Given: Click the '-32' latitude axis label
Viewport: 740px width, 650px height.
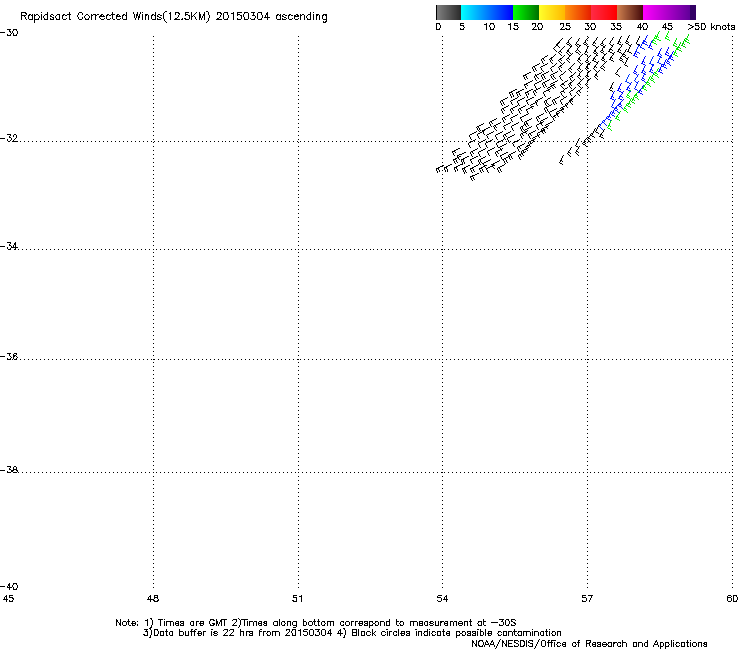Looking at the screenshot, I should (9, 138).
